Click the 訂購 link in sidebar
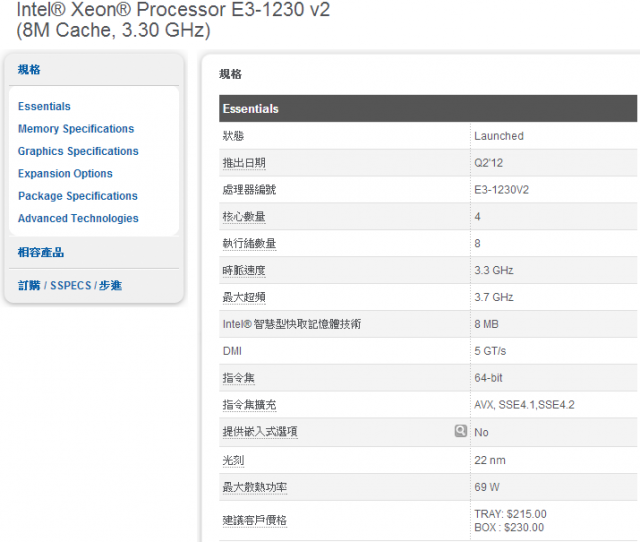The width and height of the screenshot is (640, 542). point(29,285)
